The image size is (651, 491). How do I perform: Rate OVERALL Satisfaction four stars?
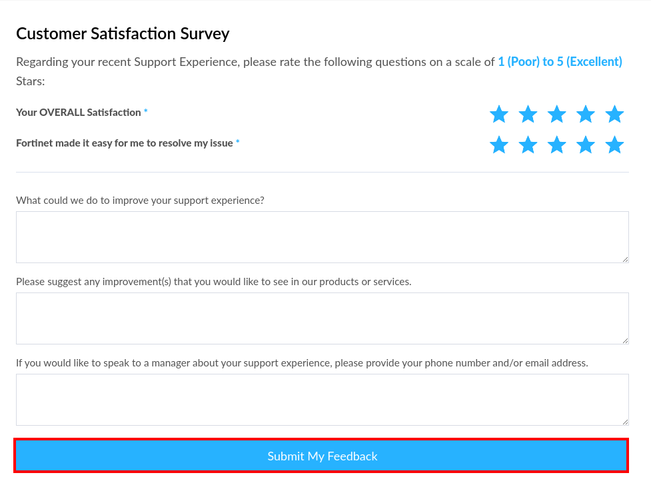tap(586, 114)
